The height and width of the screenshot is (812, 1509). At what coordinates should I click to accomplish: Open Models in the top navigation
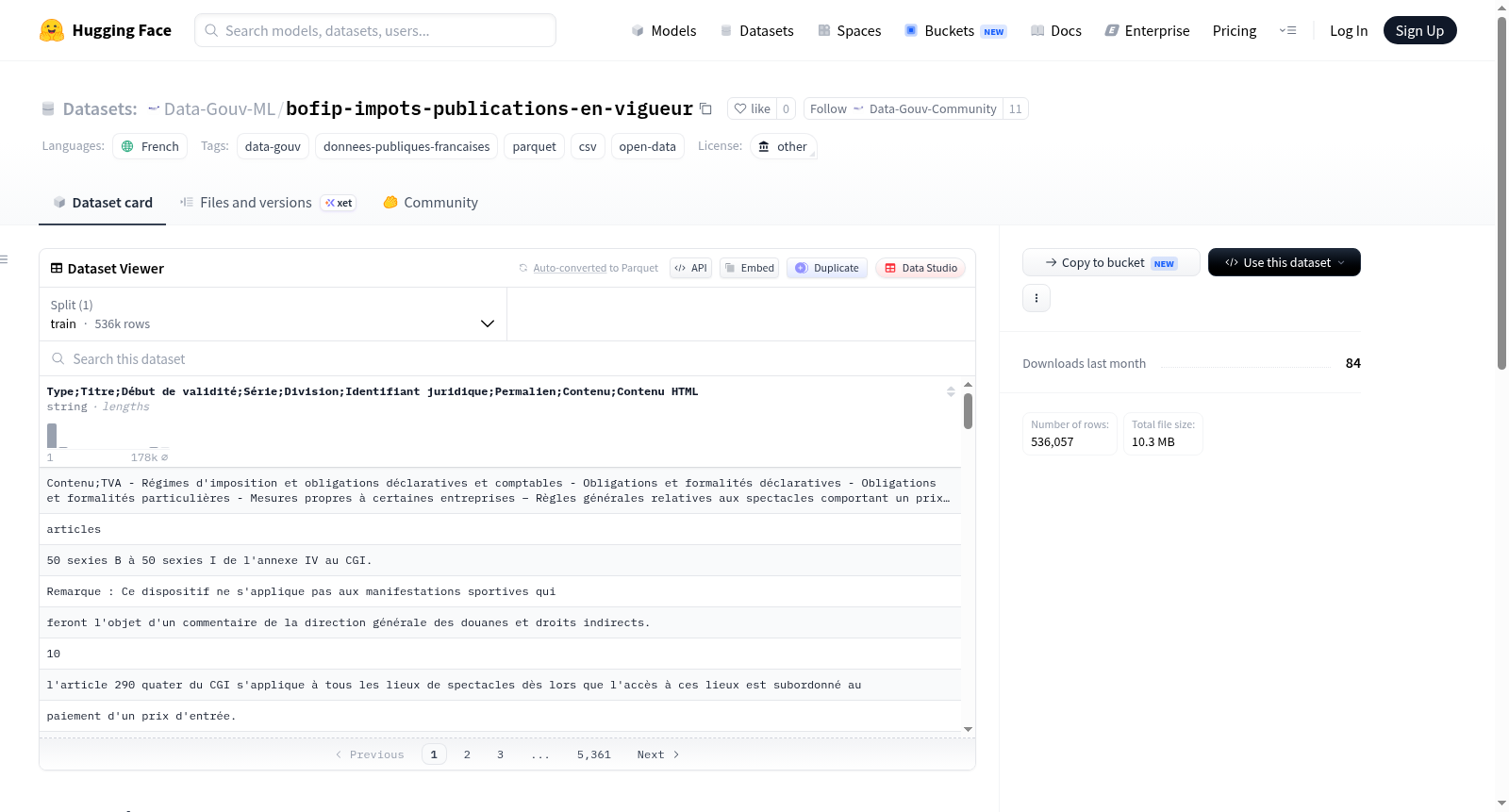click(x=664, y=30)
